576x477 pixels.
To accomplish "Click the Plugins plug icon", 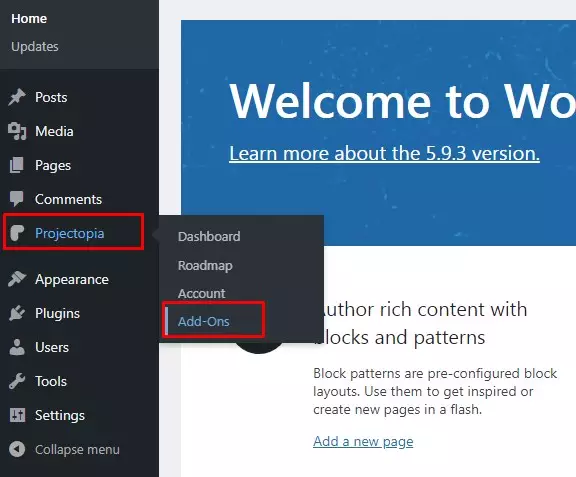I will pos(17,313).
